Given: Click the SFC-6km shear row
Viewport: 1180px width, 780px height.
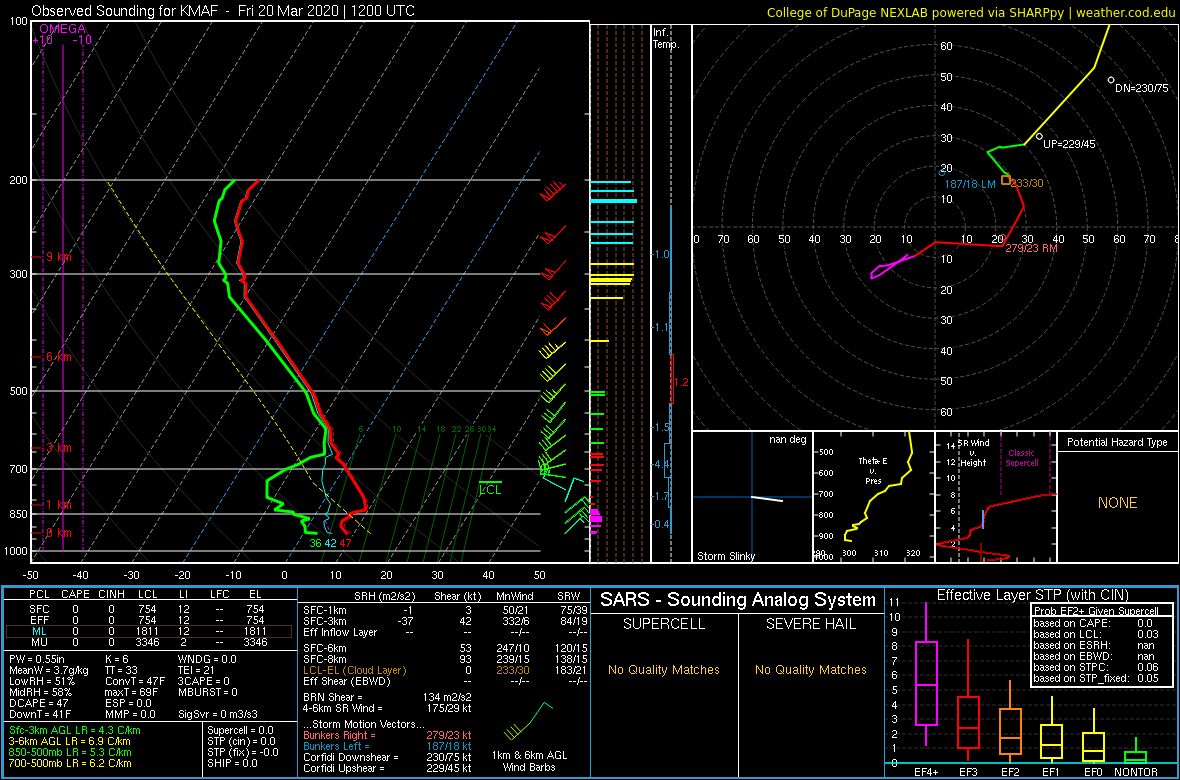Looking at the screenshot, I should (444, 646).
